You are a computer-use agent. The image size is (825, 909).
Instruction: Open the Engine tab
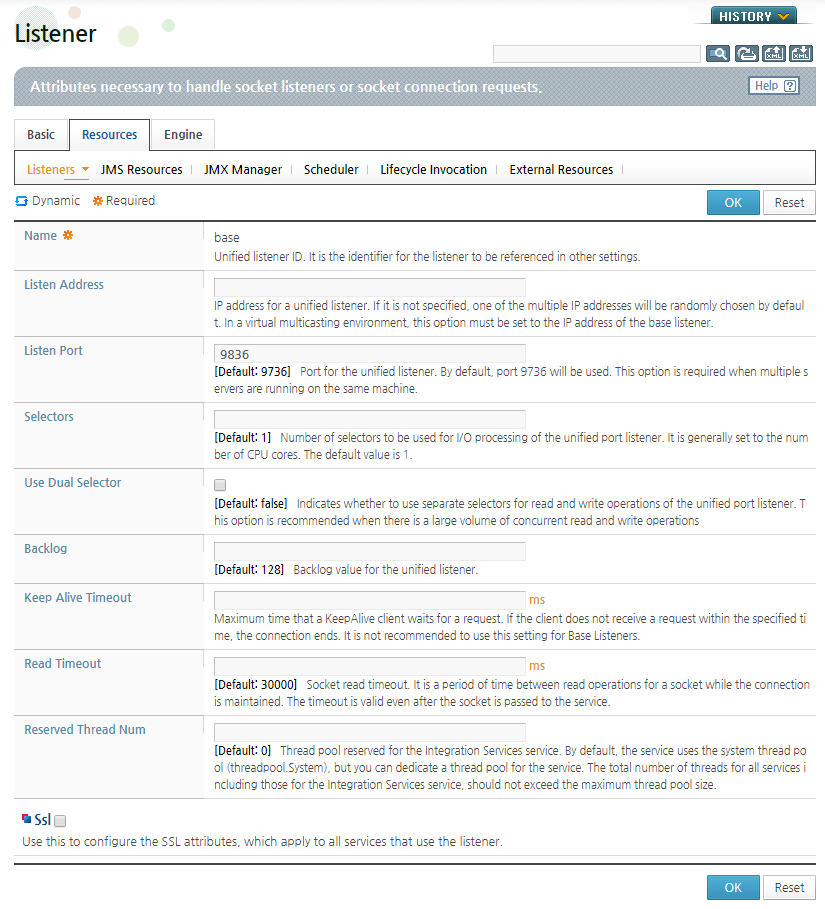tap(183, 134)
